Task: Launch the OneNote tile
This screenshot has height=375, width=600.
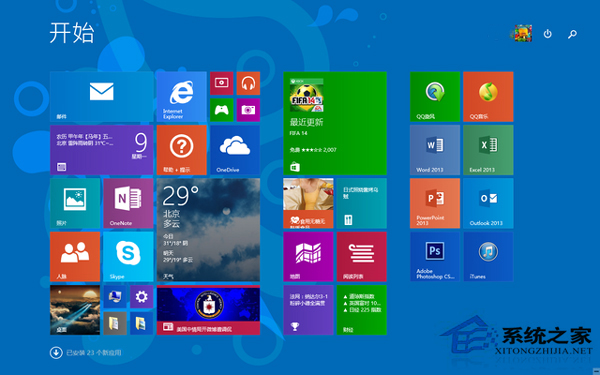Action: (x=128, y=203)
